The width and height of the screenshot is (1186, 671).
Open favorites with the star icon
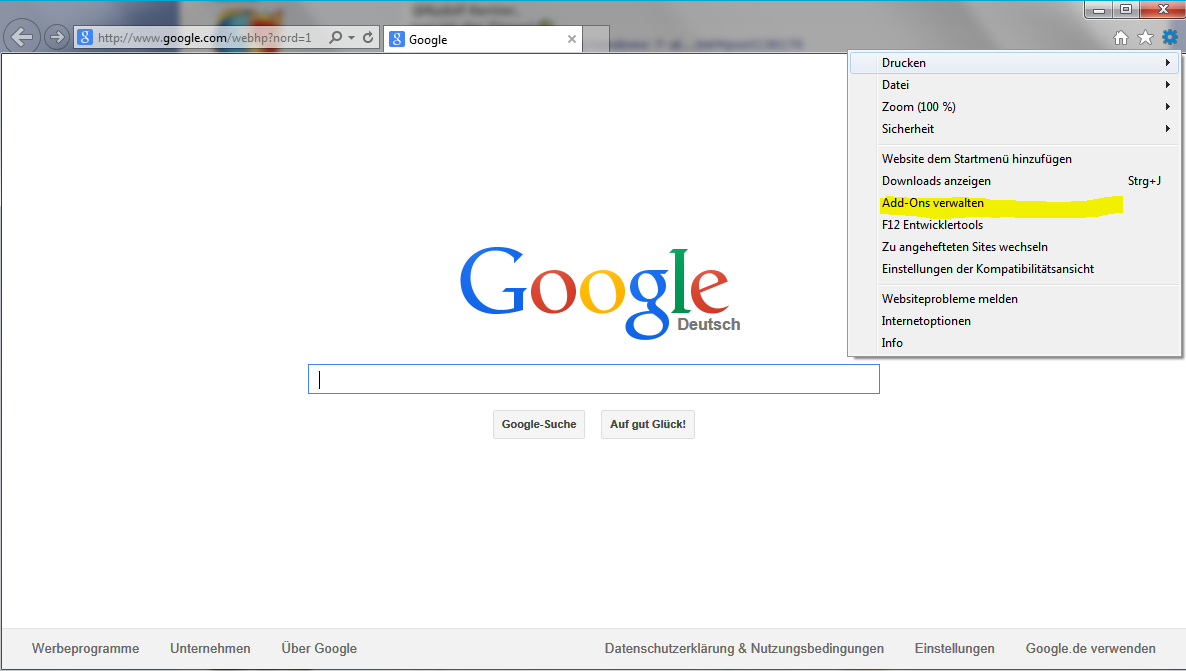tap(1145, 37)
